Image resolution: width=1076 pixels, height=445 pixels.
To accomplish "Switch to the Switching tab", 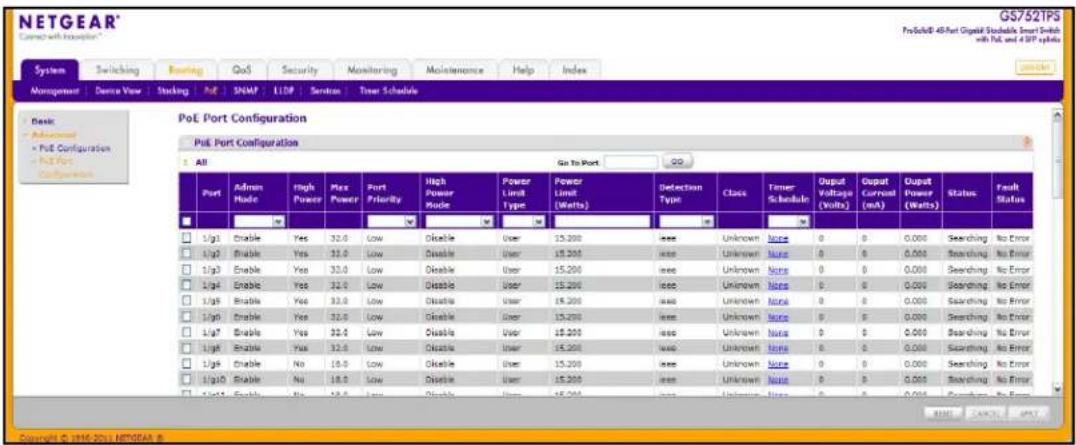I will pos(117,70).
